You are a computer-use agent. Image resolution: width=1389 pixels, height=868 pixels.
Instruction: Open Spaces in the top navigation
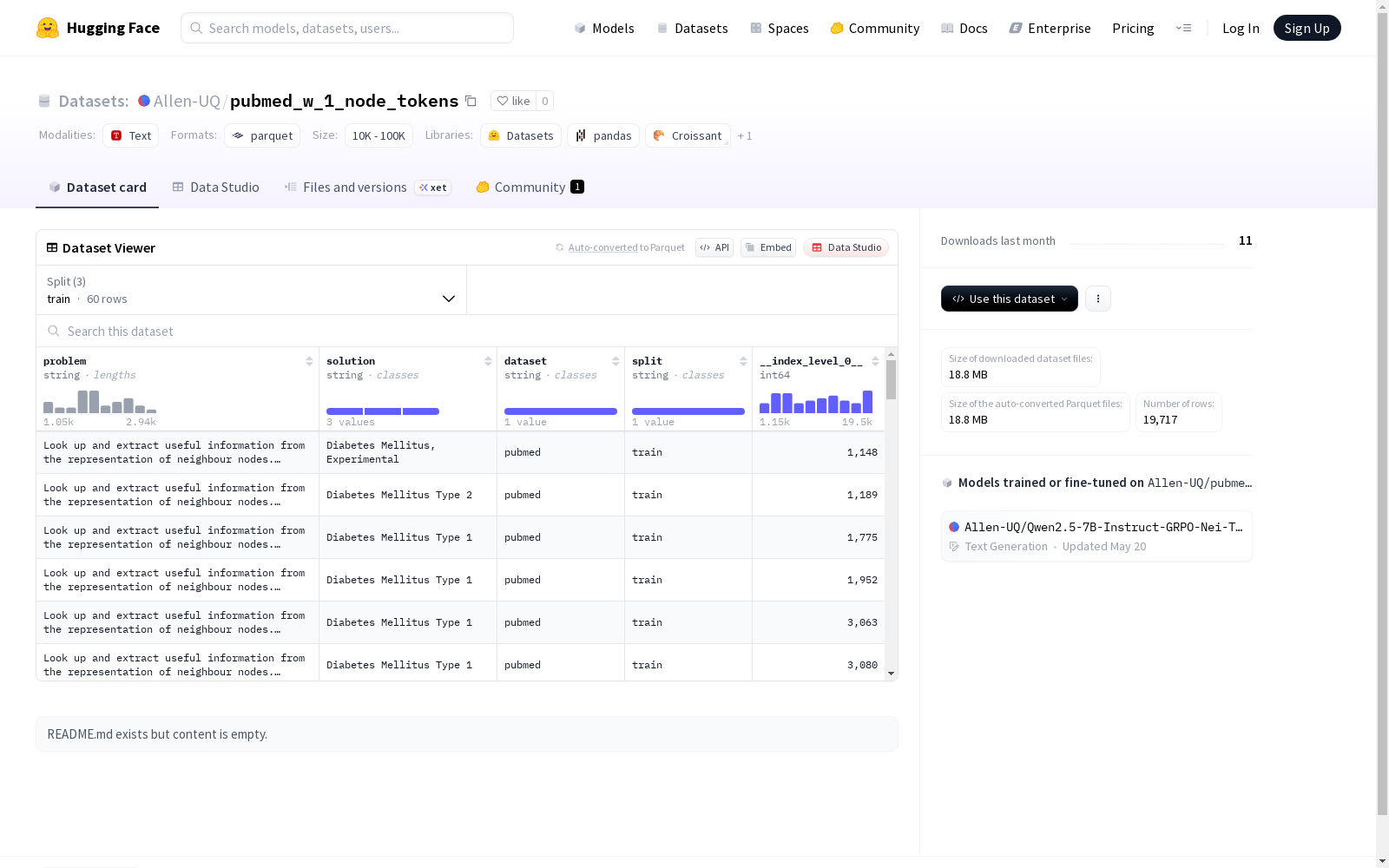pyautogui.click(x=780, y=28)
